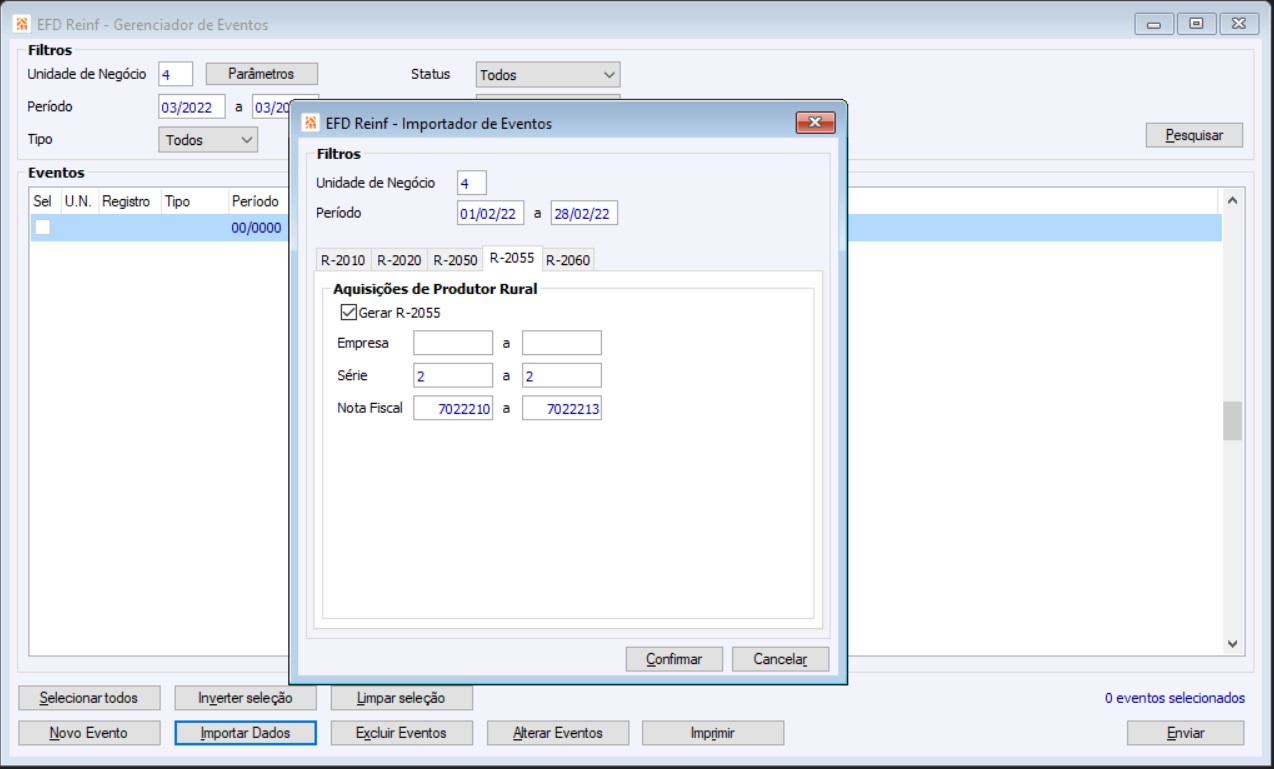Click the Série end field

coord(562,376)
